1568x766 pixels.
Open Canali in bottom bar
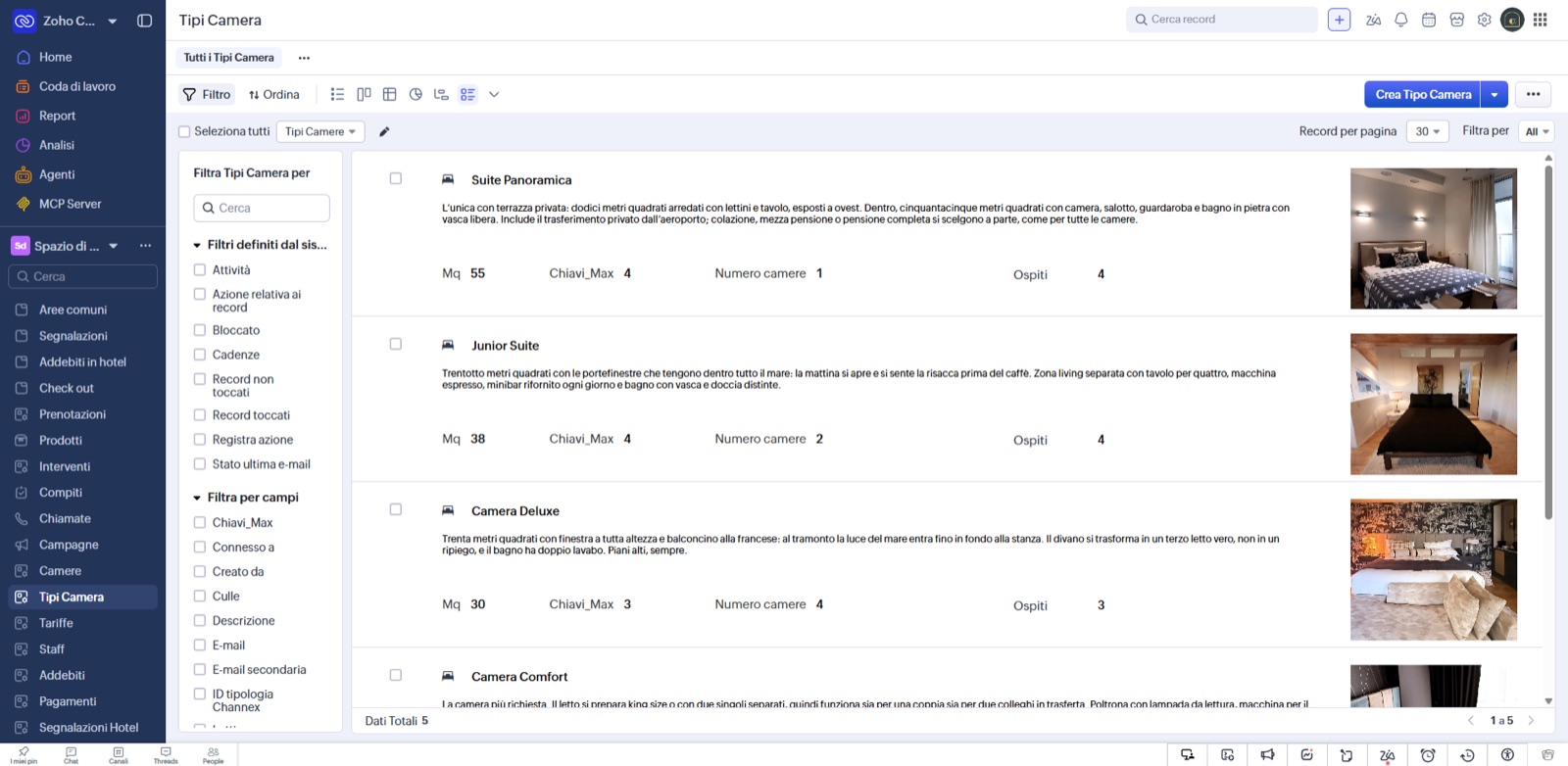click(118, 755)
